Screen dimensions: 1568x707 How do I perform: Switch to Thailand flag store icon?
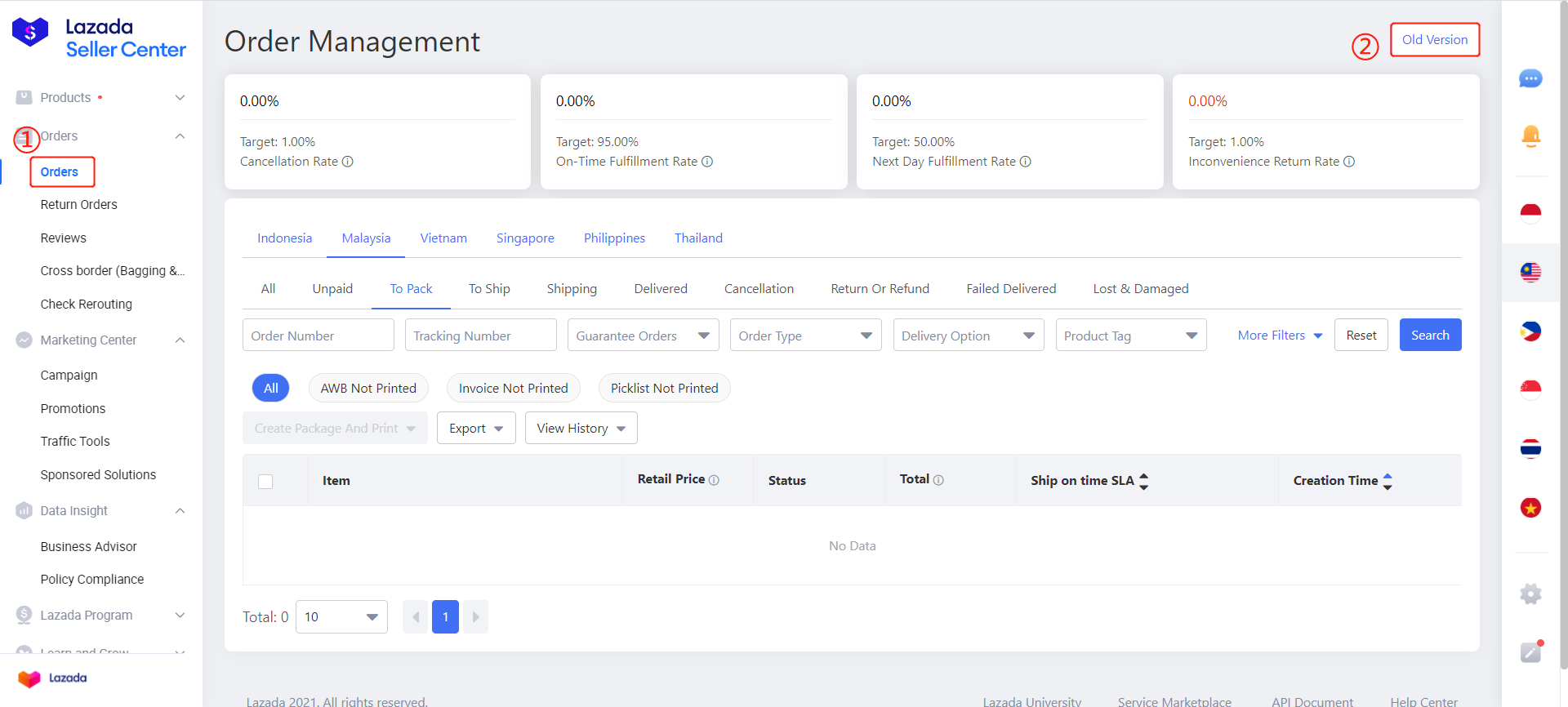point(1530,448)
